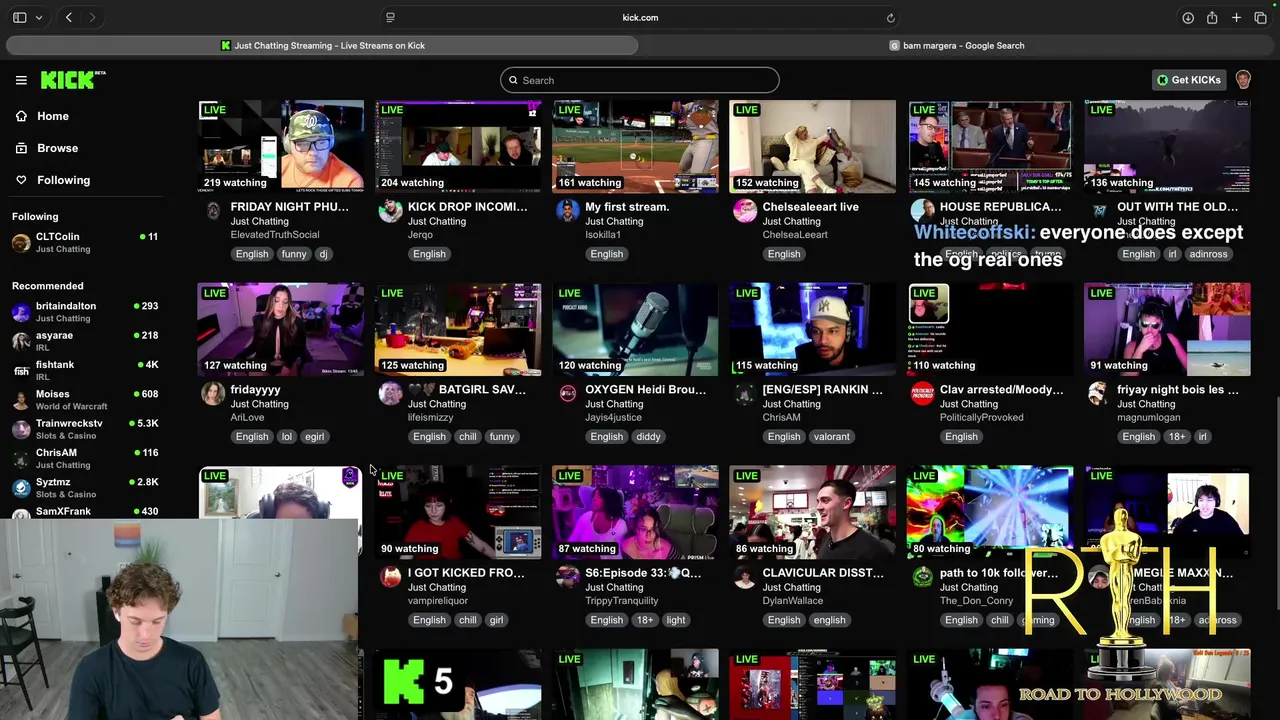The image size is (1280, 720).
Task: Open the user profile avatar menu
Action: pyautogui.click(x=1243, y=80)
